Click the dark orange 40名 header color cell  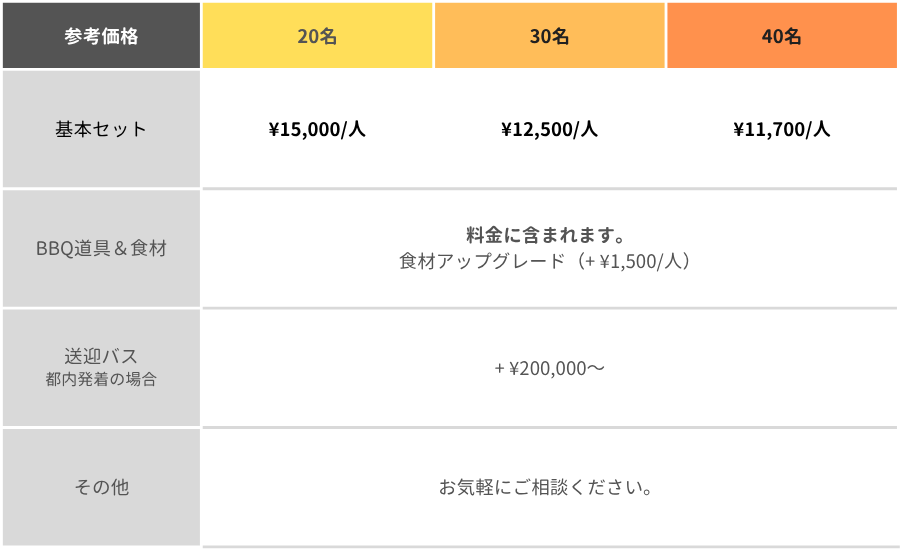pyautogui.click(x=782, y=36)
